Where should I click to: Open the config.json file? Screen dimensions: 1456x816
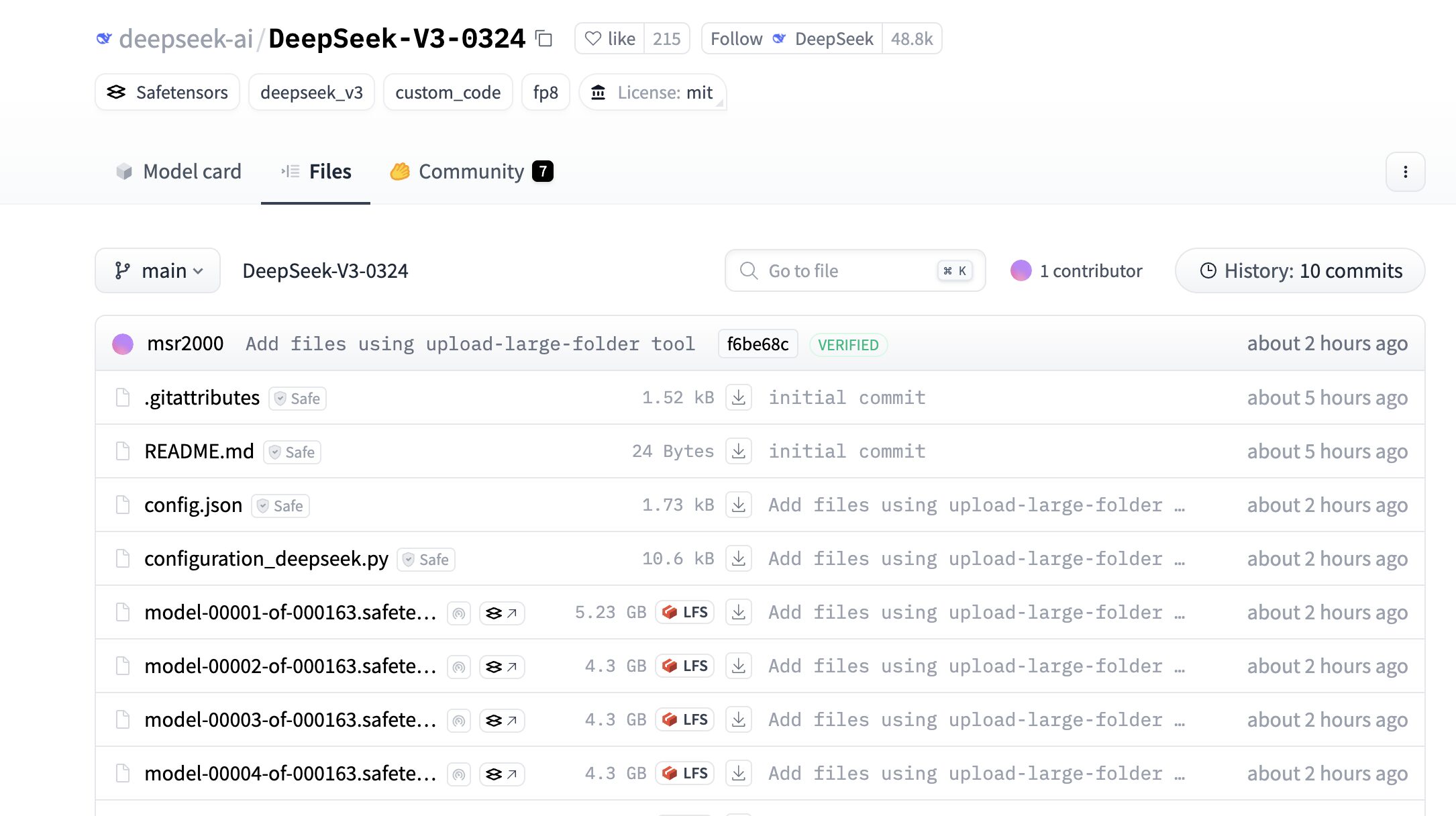(193, 505)
